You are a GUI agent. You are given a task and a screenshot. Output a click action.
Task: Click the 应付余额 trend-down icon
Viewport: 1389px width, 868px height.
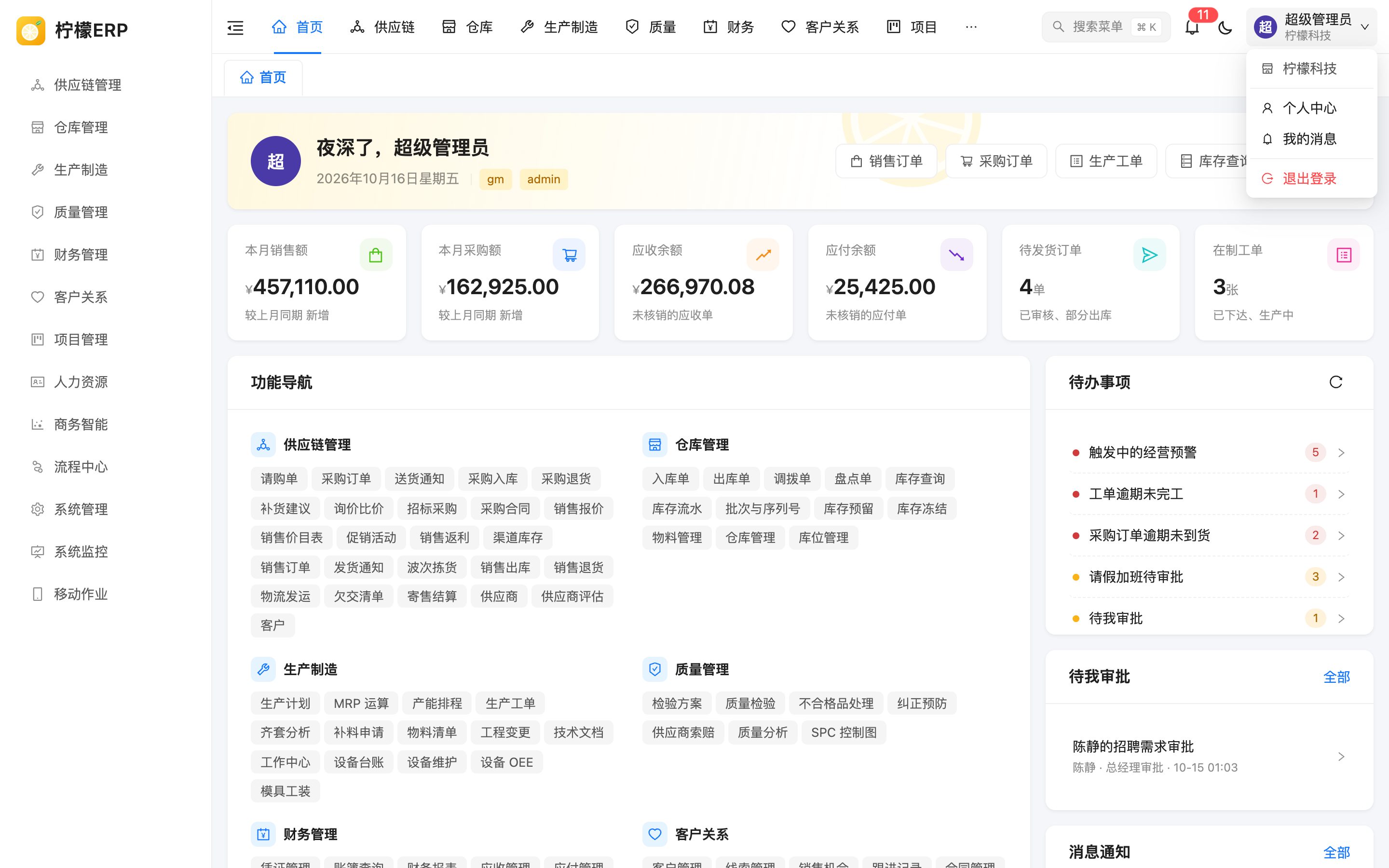956,255
